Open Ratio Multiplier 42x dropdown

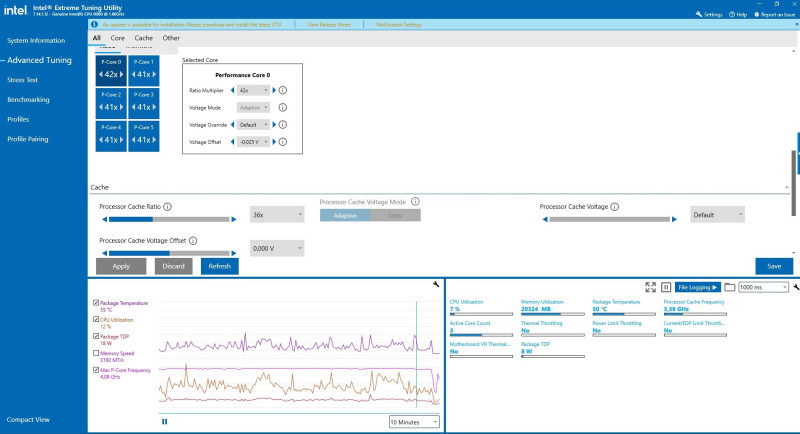click(253, 90)
